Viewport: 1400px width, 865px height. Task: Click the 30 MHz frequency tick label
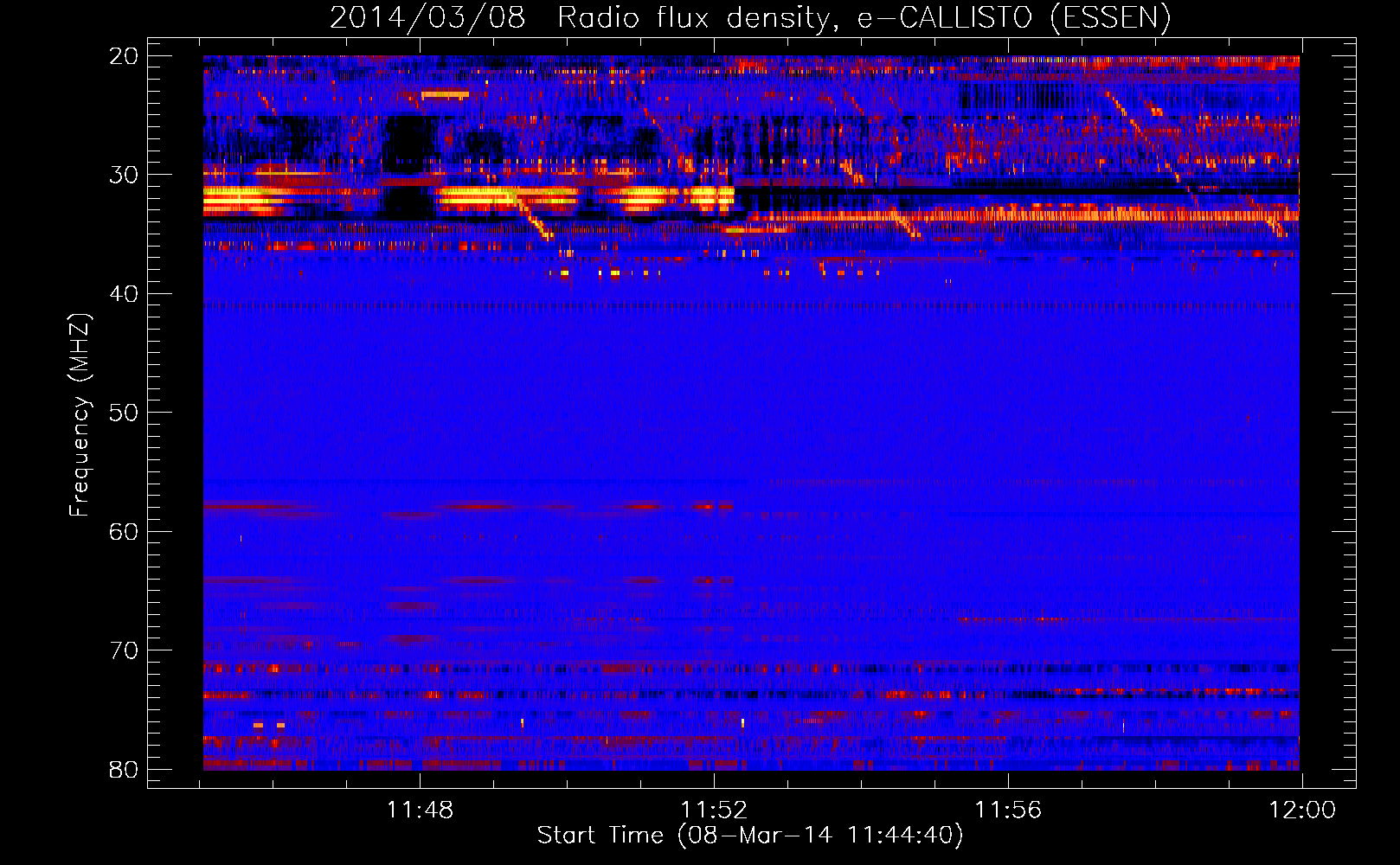coord(124,175)
